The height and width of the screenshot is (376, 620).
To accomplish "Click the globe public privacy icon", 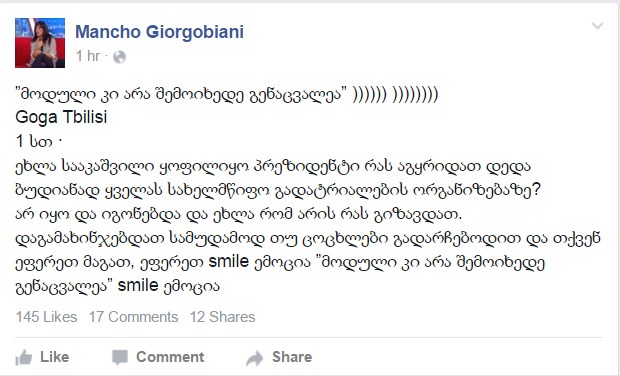I will pyautogui.click(x=119, y=57).
